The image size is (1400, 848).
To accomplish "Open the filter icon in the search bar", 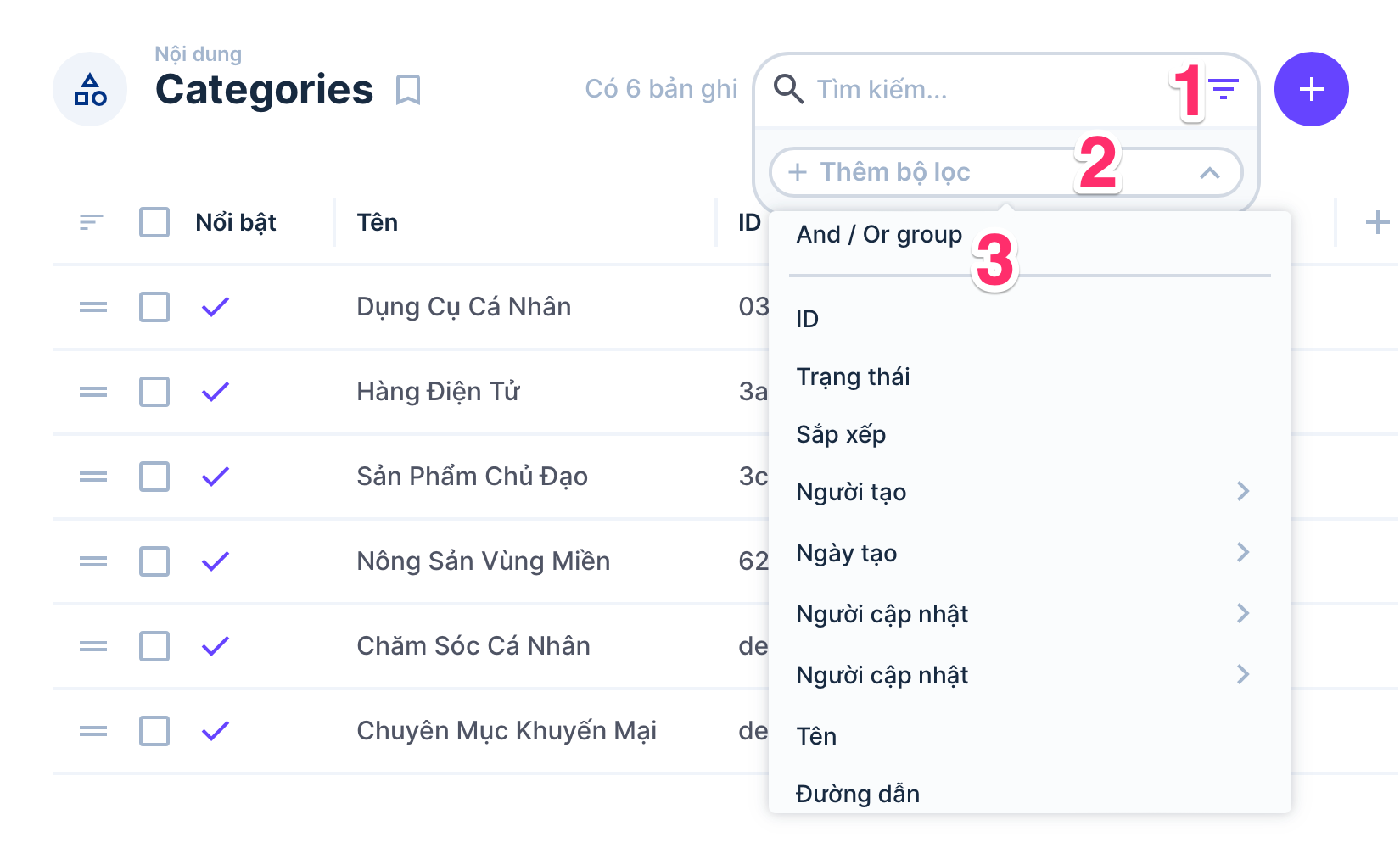I will (x=1222, y=89).
